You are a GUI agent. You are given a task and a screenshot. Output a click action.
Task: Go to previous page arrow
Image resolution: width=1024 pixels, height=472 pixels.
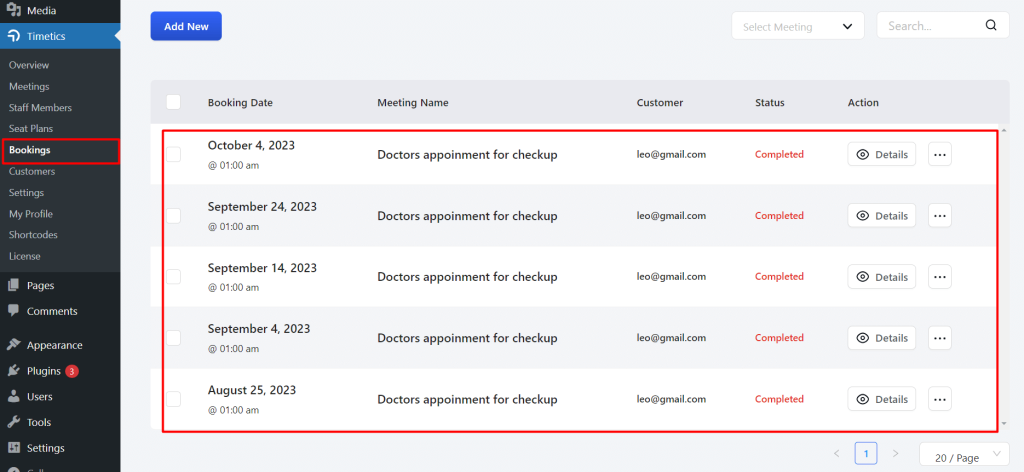tap(837, 453)
